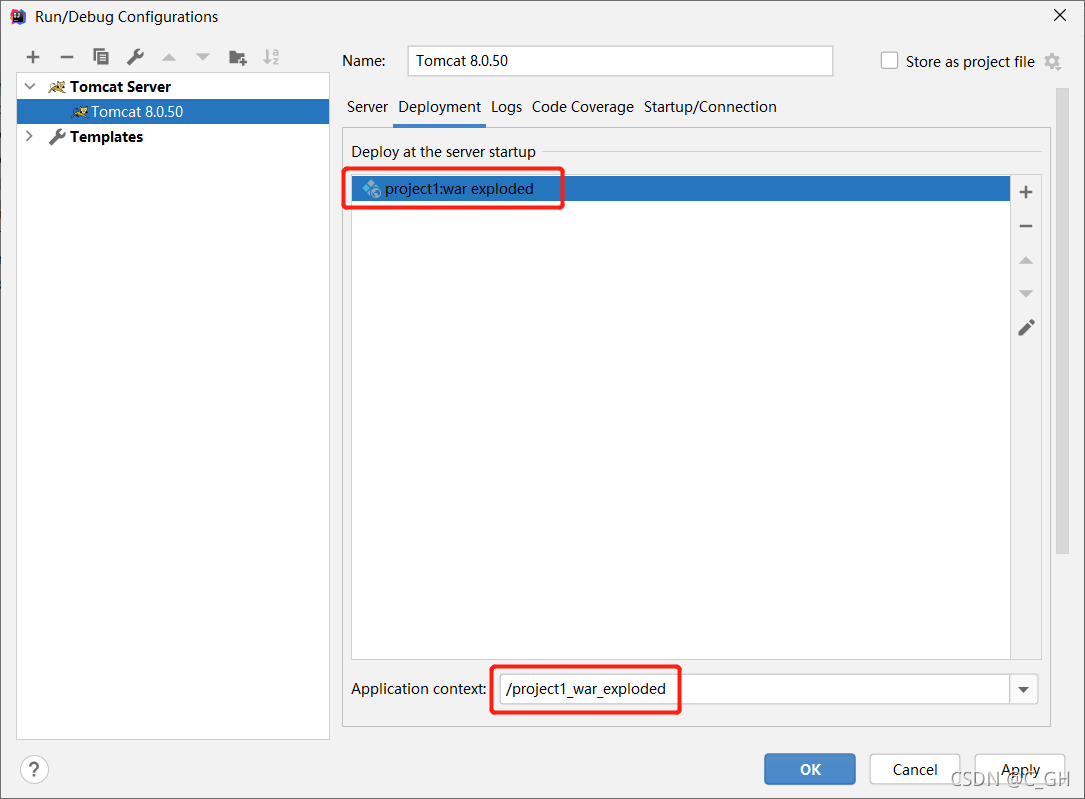Add a new run configuration with plus icon
This screenshot has height=799, width=1085.
point(33,57)
